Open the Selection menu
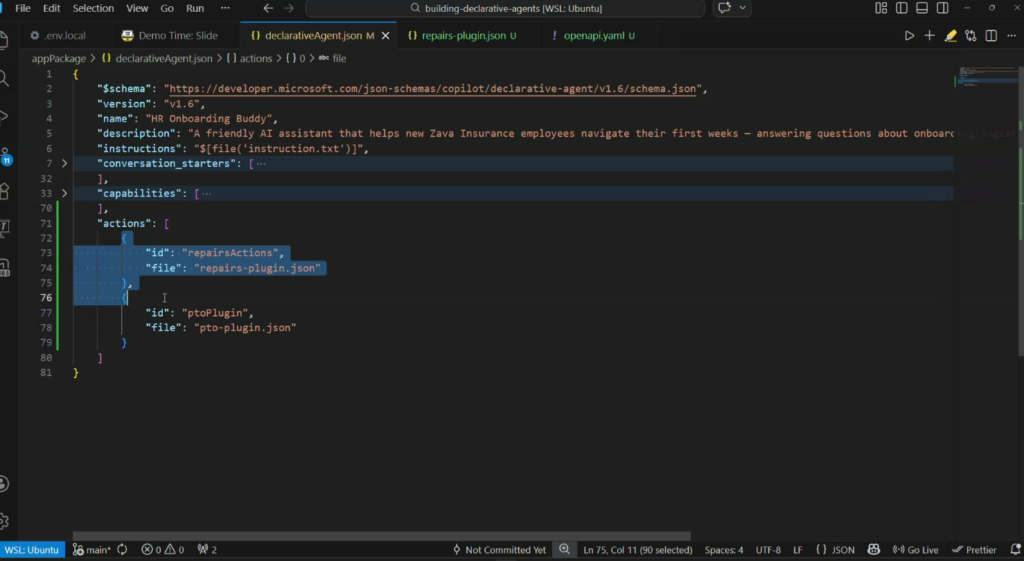The width and height of the screenshot is (1024, 561). click(x=93, y=8)
